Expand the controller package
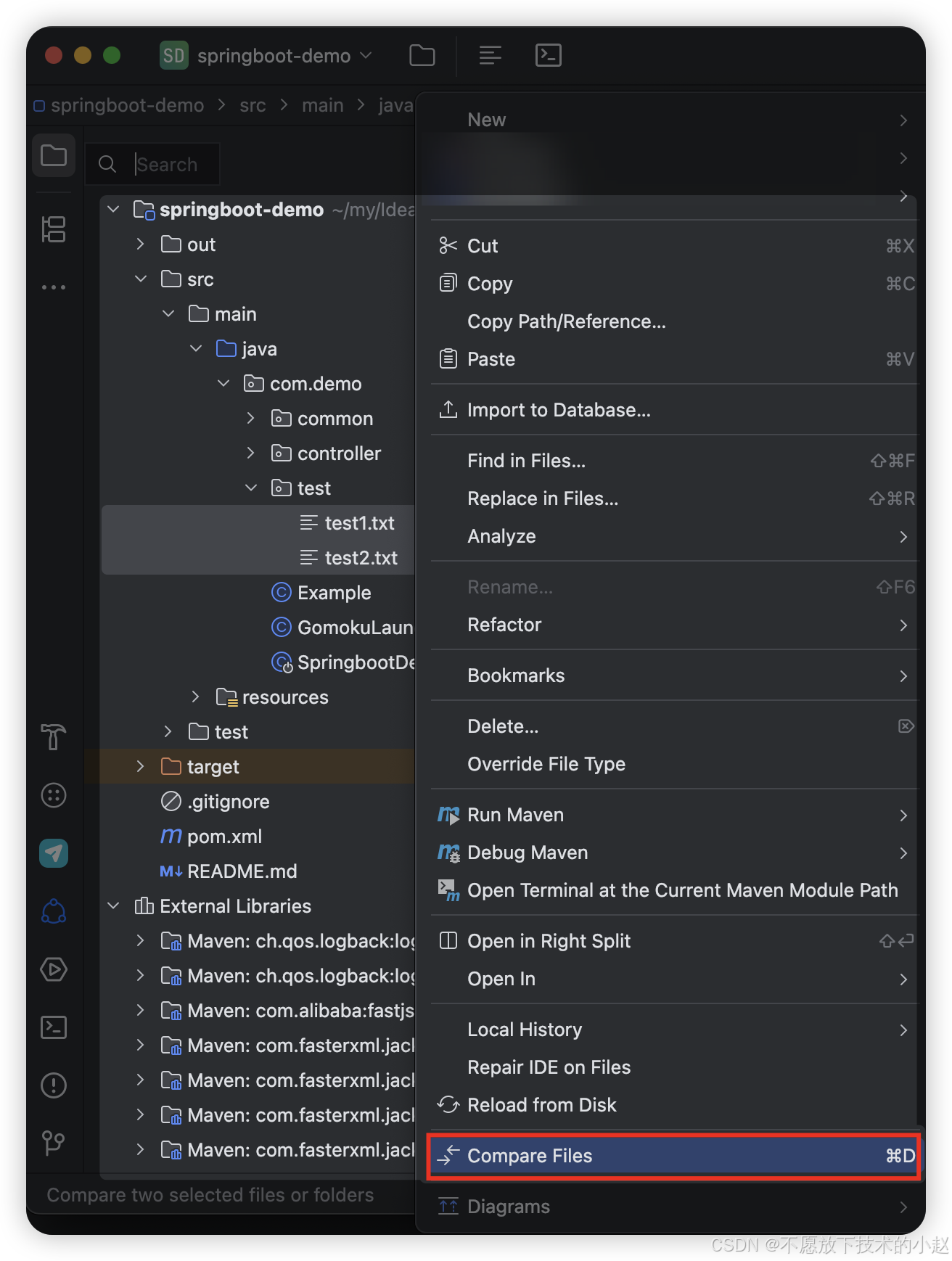Screen dimensions: 952x1261 pos(251,453)
